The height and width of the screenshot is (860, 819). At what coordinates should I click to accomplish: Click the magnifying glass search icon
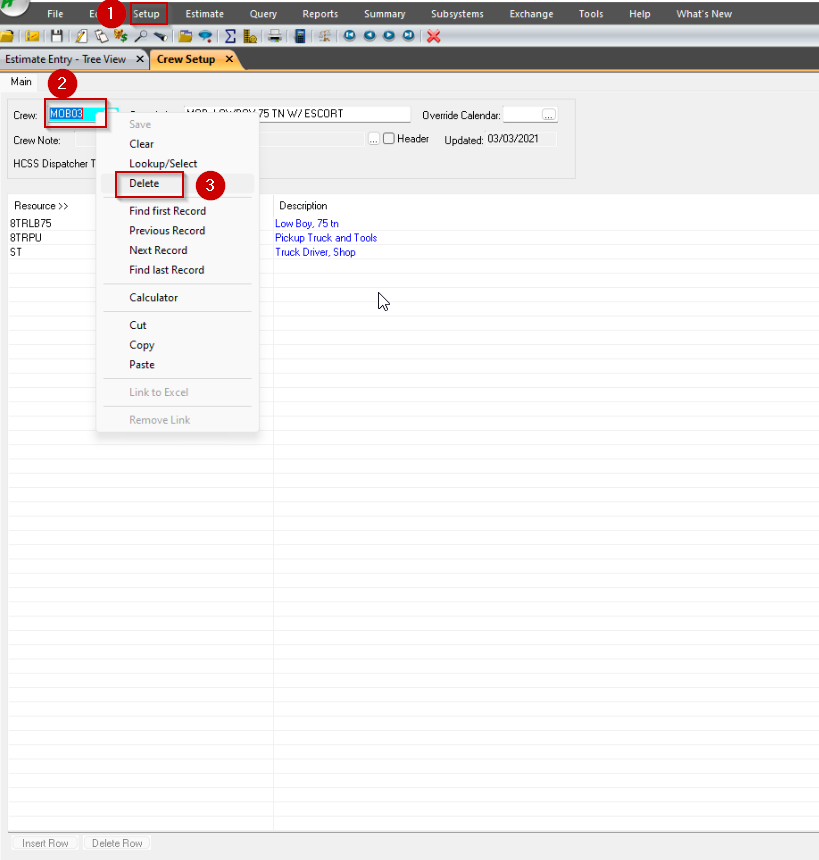140,36
